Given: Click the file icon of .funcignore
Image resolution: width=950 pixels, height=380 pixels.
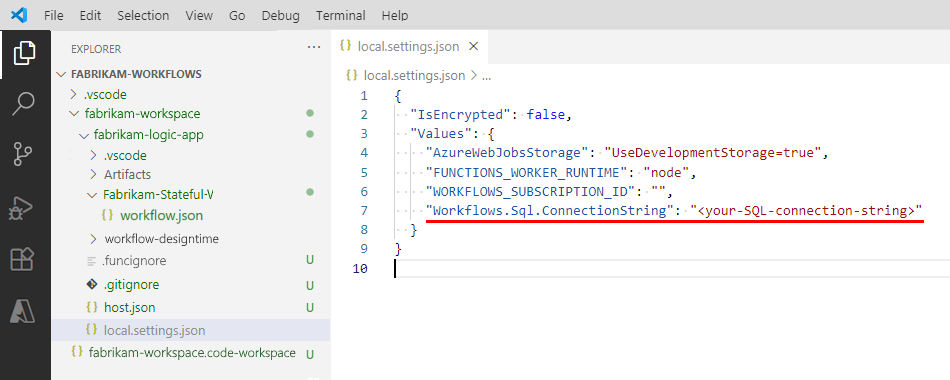Looking at the screenshot, I should click(x=91, y=261).
